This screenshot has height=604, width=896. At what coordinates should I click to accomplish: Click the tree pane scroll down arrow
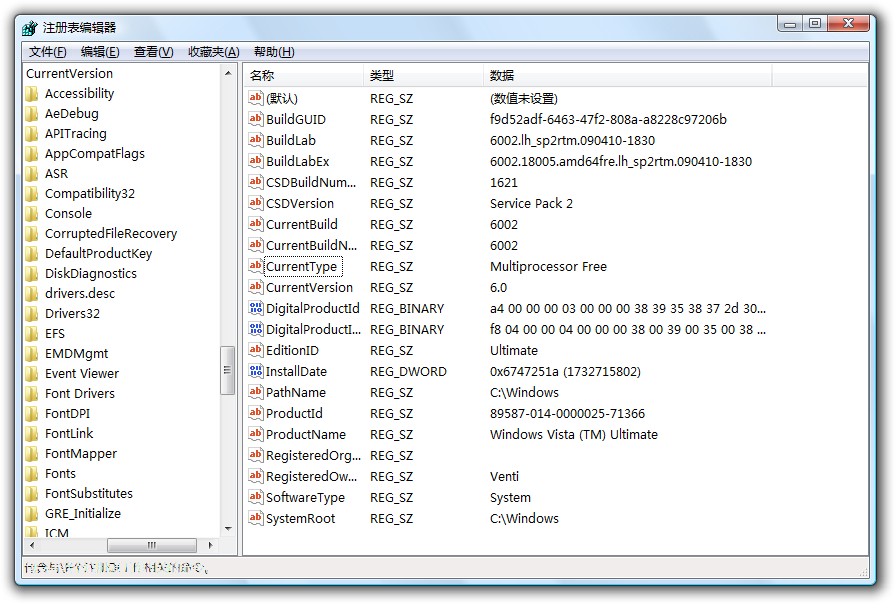pyautogui.click(x=228, y=529)
